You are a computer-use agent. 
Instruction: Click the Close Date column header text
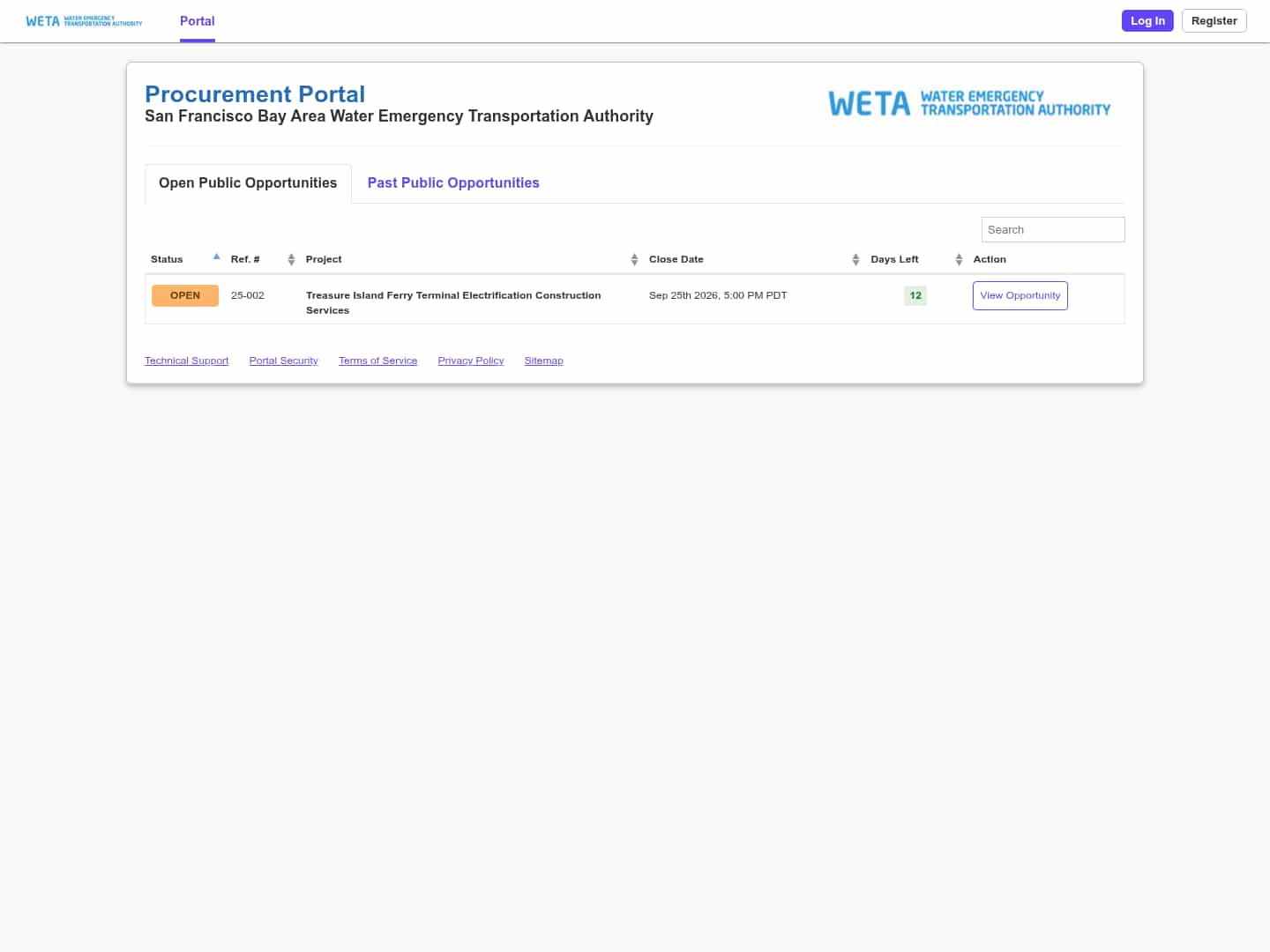pyautogui.click(x=676, y=259)
